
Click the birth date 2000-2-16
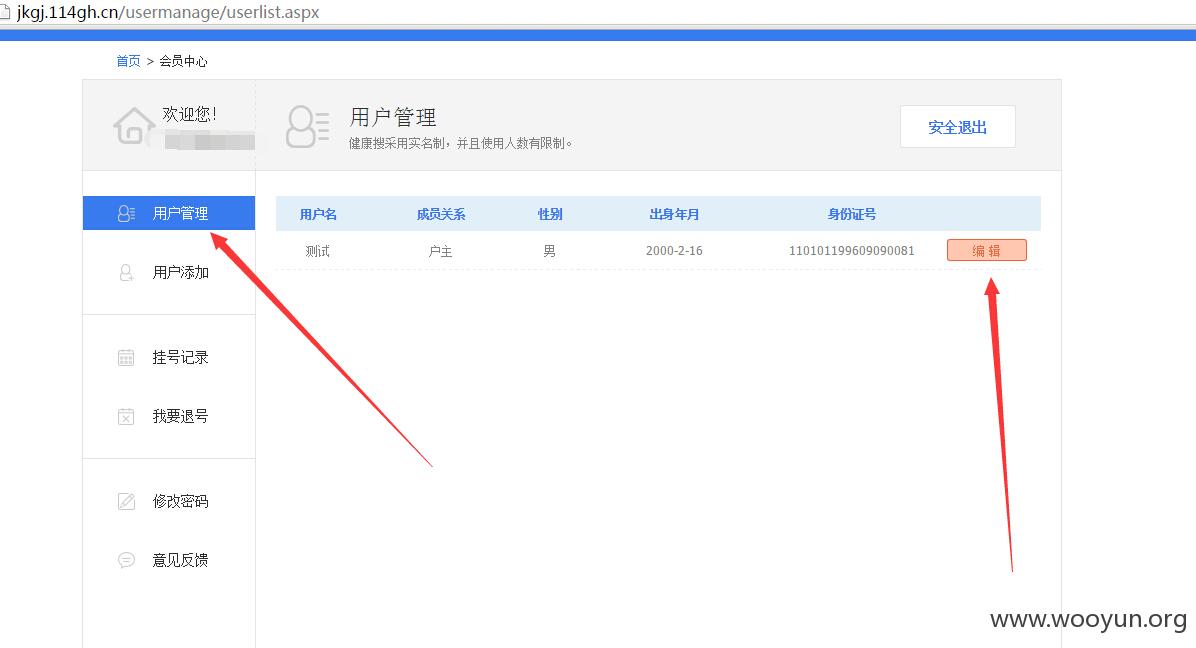point(674,251)
